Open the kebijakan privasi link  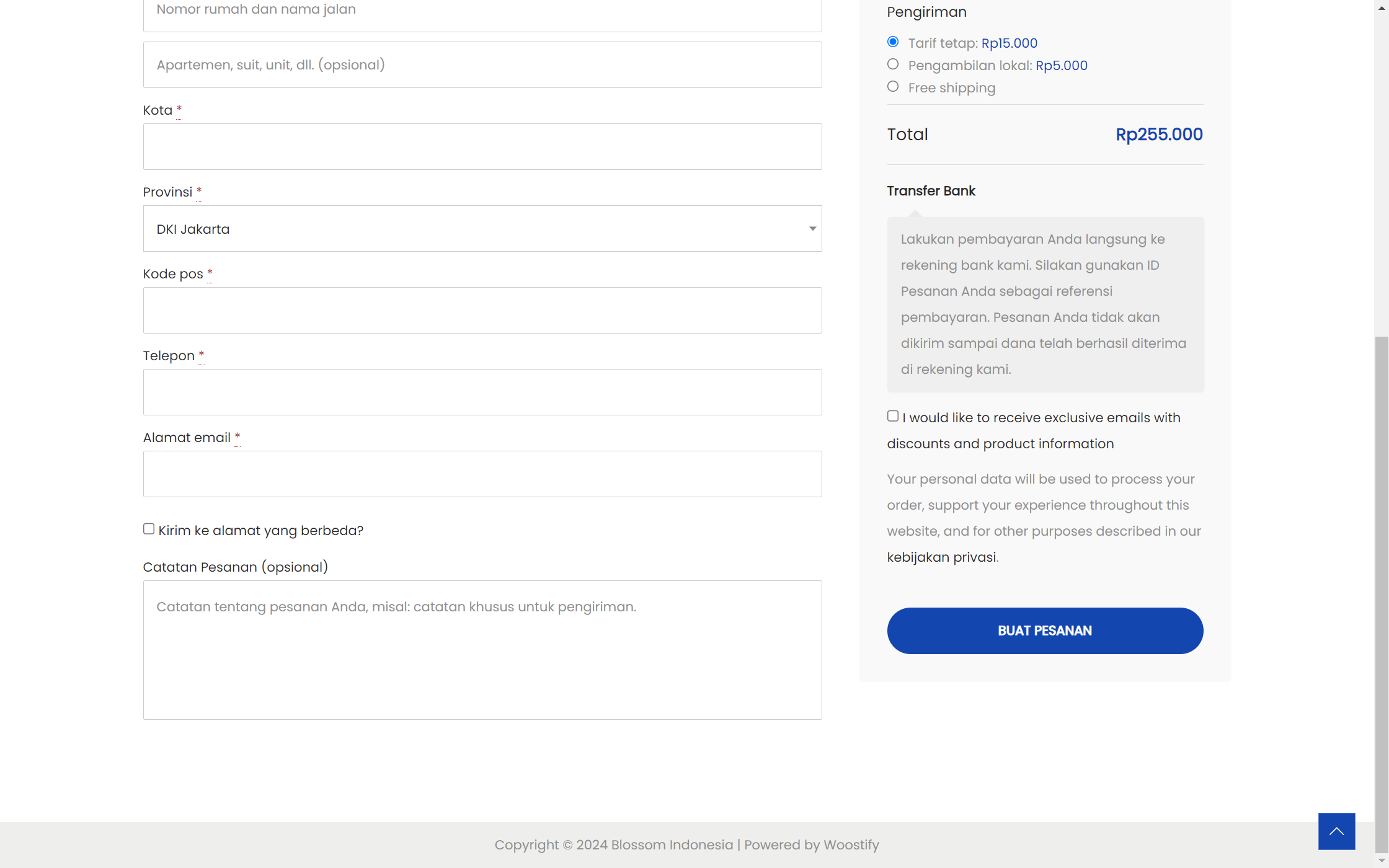941,557
